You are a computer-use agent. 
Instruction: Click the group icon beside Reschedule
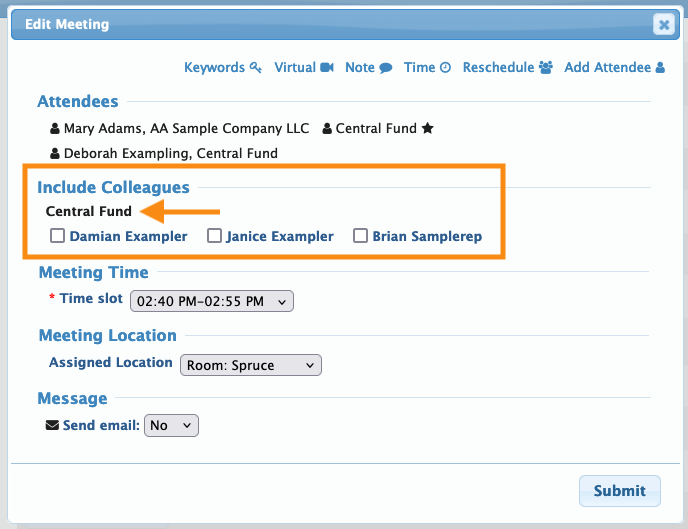(x=546, y=68)
